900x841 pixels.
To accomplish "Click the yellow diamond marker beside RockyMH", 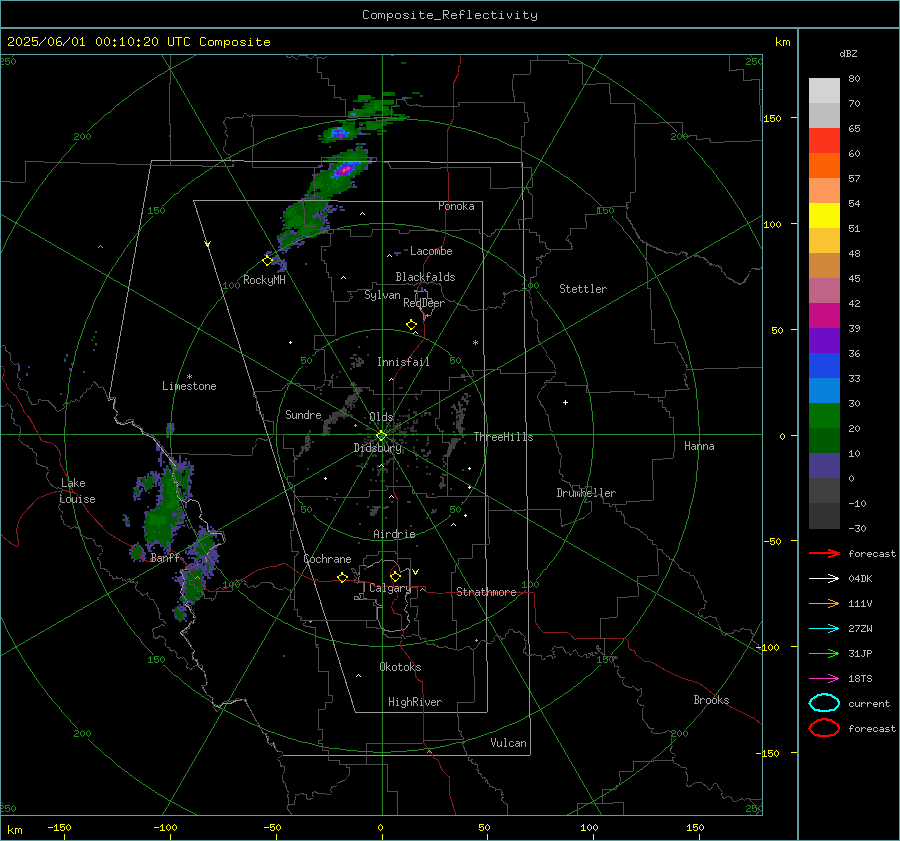I will [267, 261].
